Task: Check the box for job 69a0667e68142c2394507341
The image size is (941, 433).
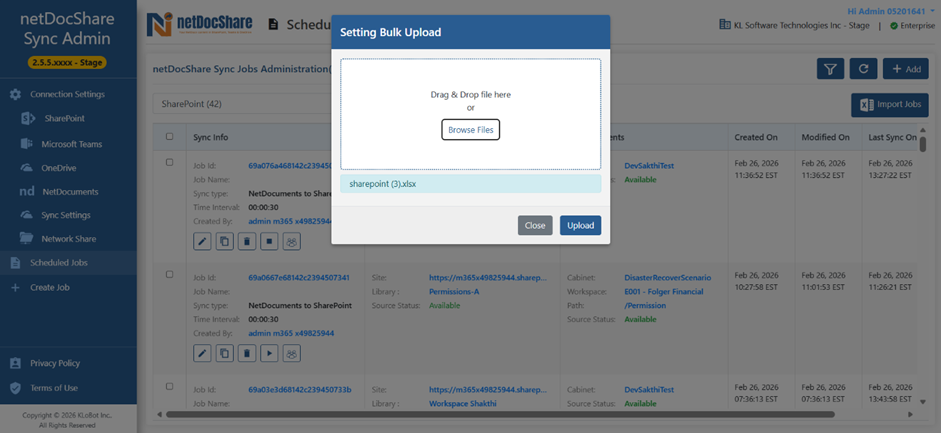Action: tap(169, 274)
